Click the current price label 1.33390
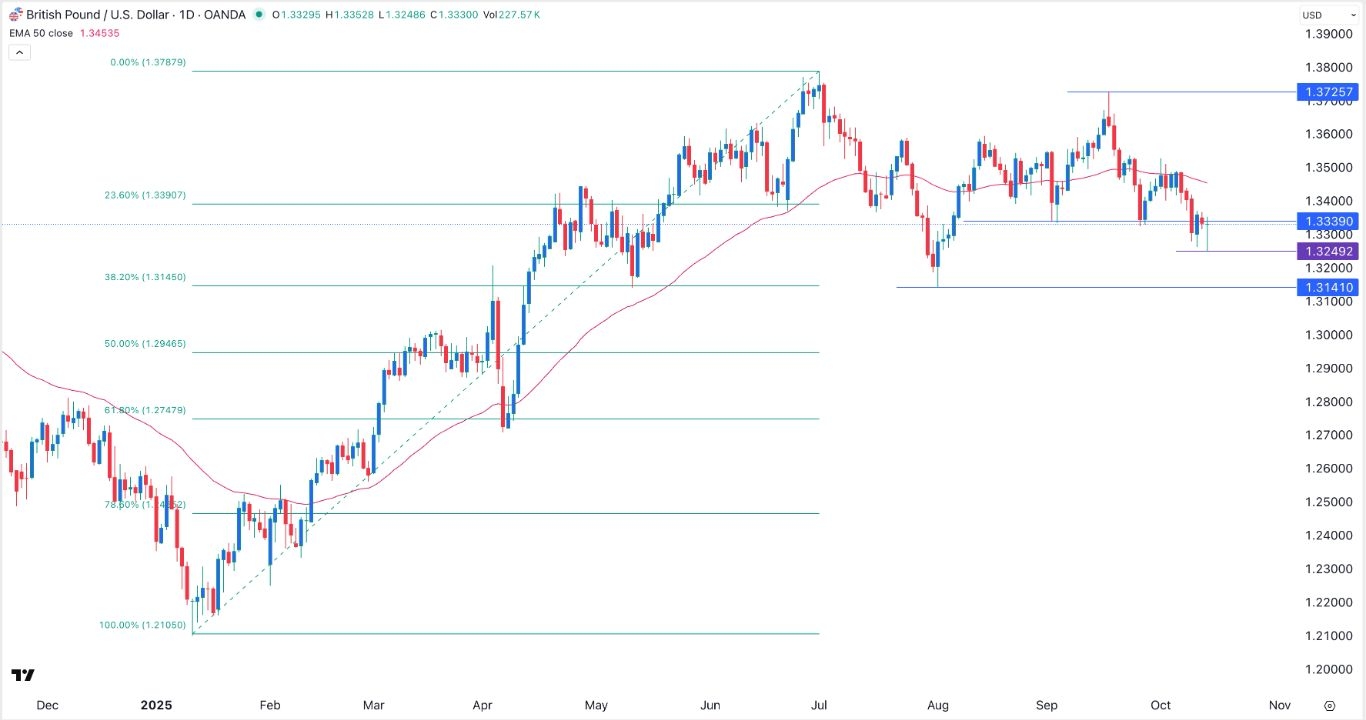 pyautogui.click(x=1328, y=221)
